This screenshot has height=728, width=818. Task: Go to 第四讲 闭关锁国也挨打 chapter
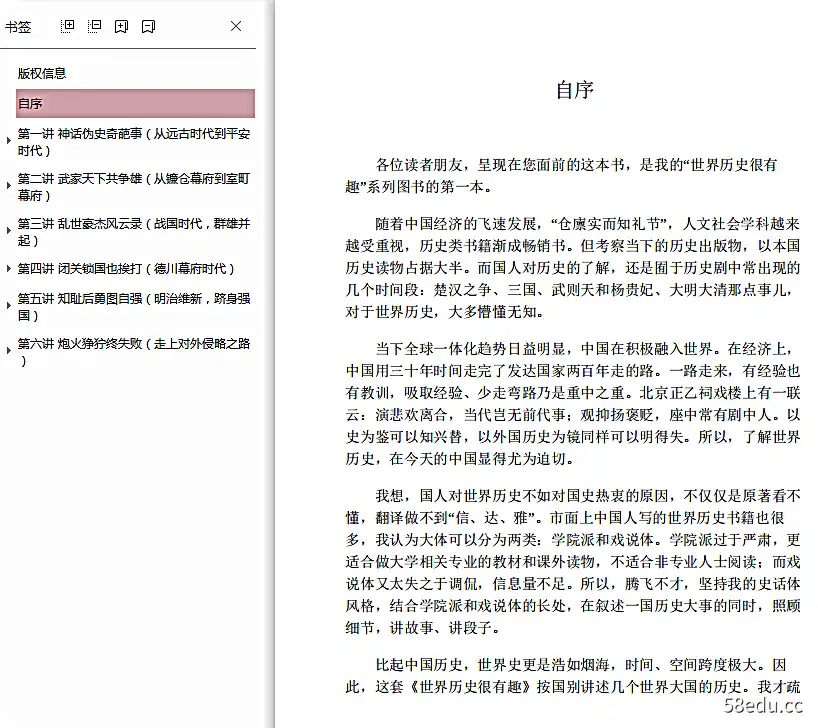coord(126,269)
